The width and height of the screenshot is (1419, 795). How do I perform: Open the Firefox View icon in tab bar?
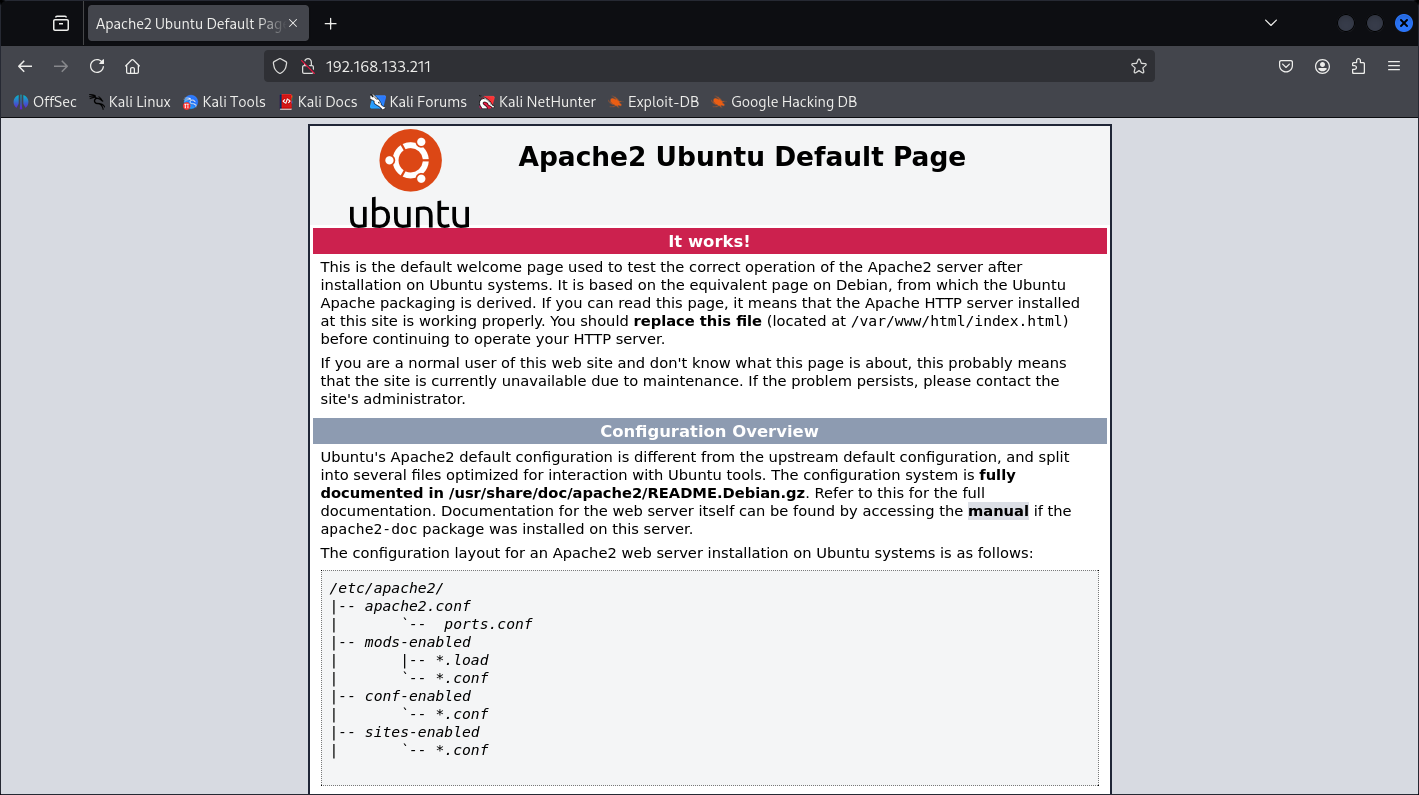click(61, 23)
